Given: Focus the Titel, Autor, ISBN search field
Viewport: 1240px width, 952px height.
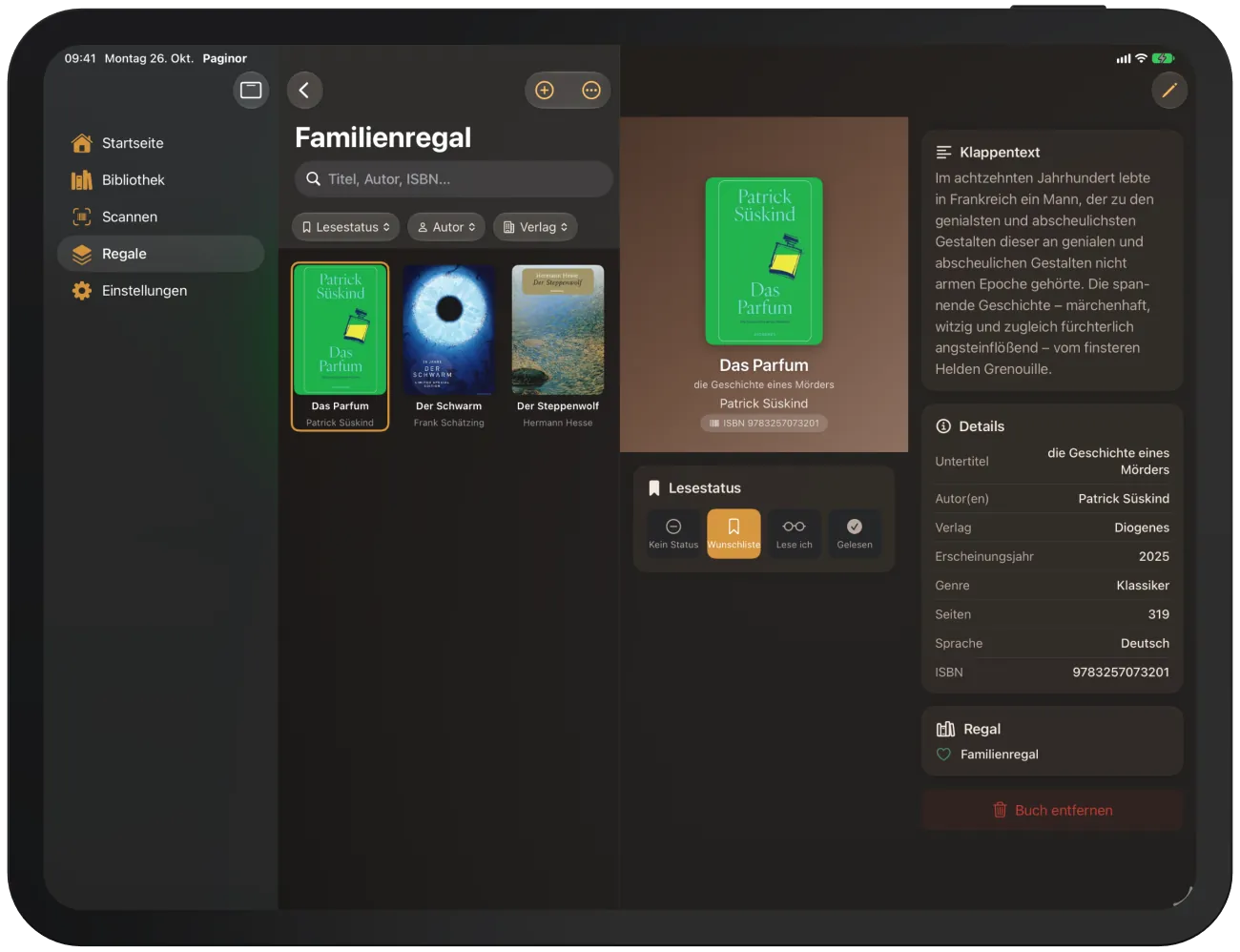Looking at the screenshot, I should 454,178.
